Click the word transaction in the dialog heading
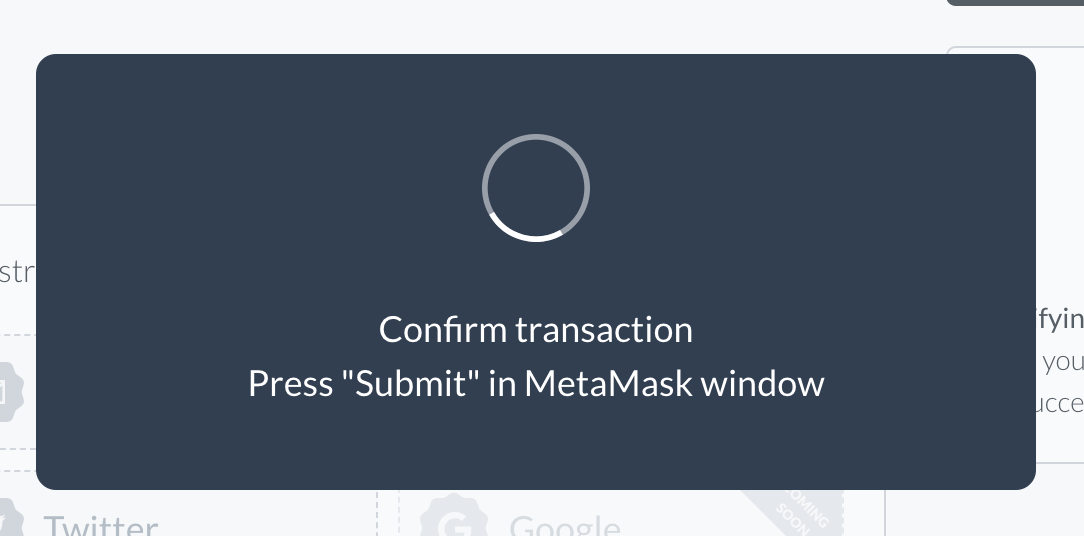 (x=604, y=329)
